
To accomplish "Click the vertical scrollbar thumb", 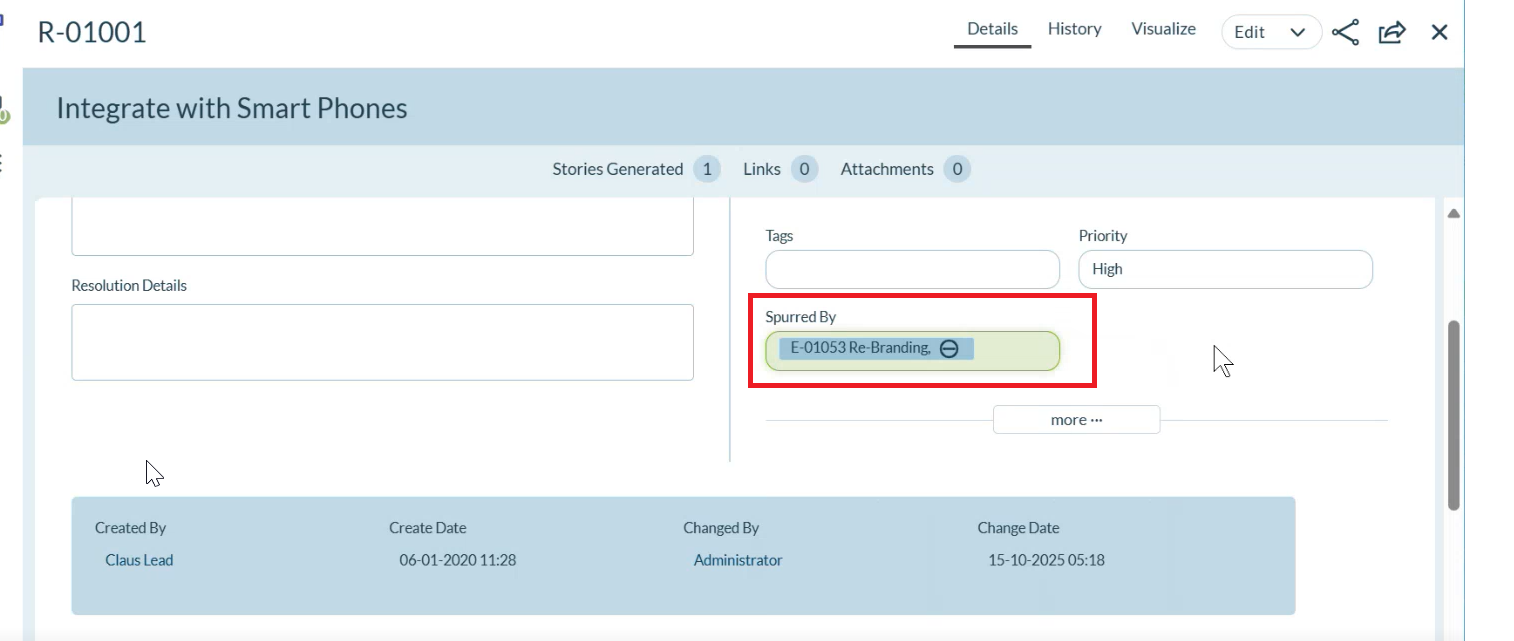I will tap(1453, 415).
